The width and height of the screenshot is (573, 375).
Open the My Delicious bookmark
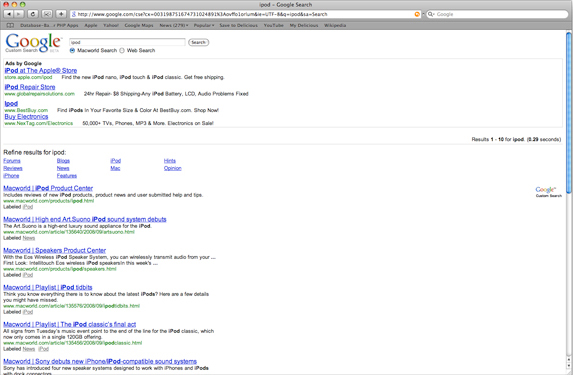tap(304, 25)
